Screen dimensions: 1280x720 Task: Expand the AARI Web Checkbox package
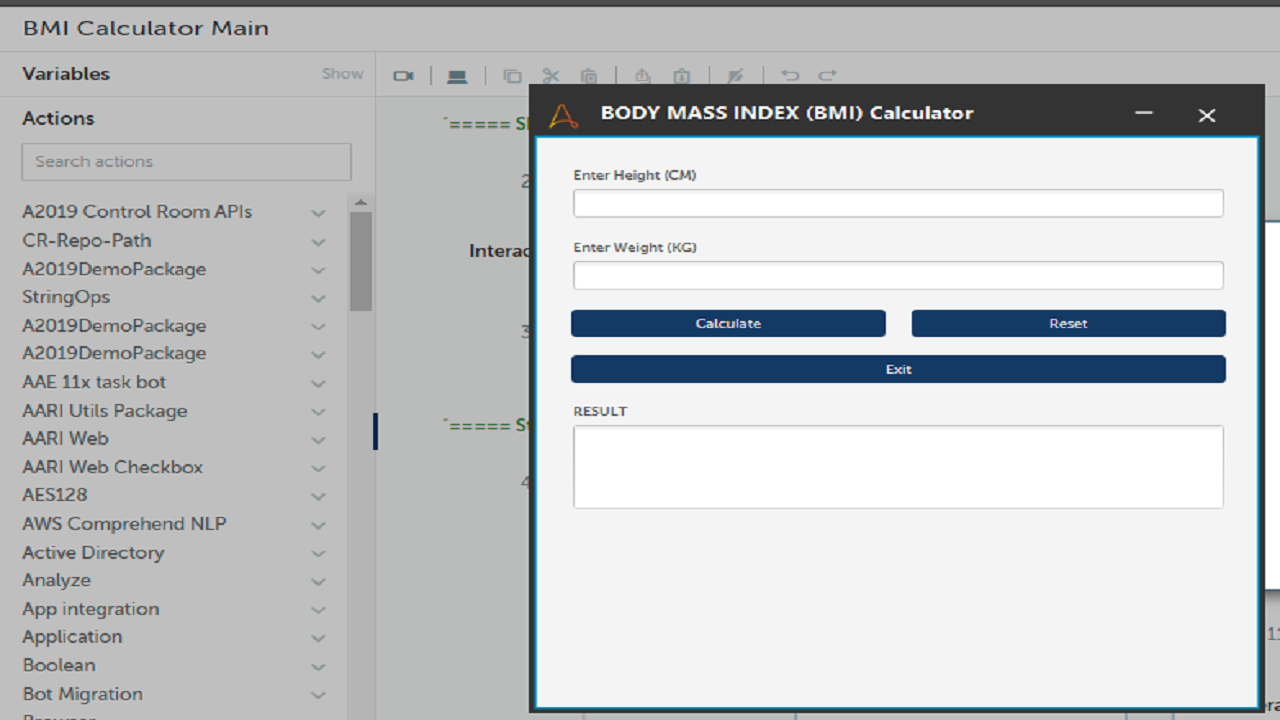pyautogui.click(x=318, y=468)
